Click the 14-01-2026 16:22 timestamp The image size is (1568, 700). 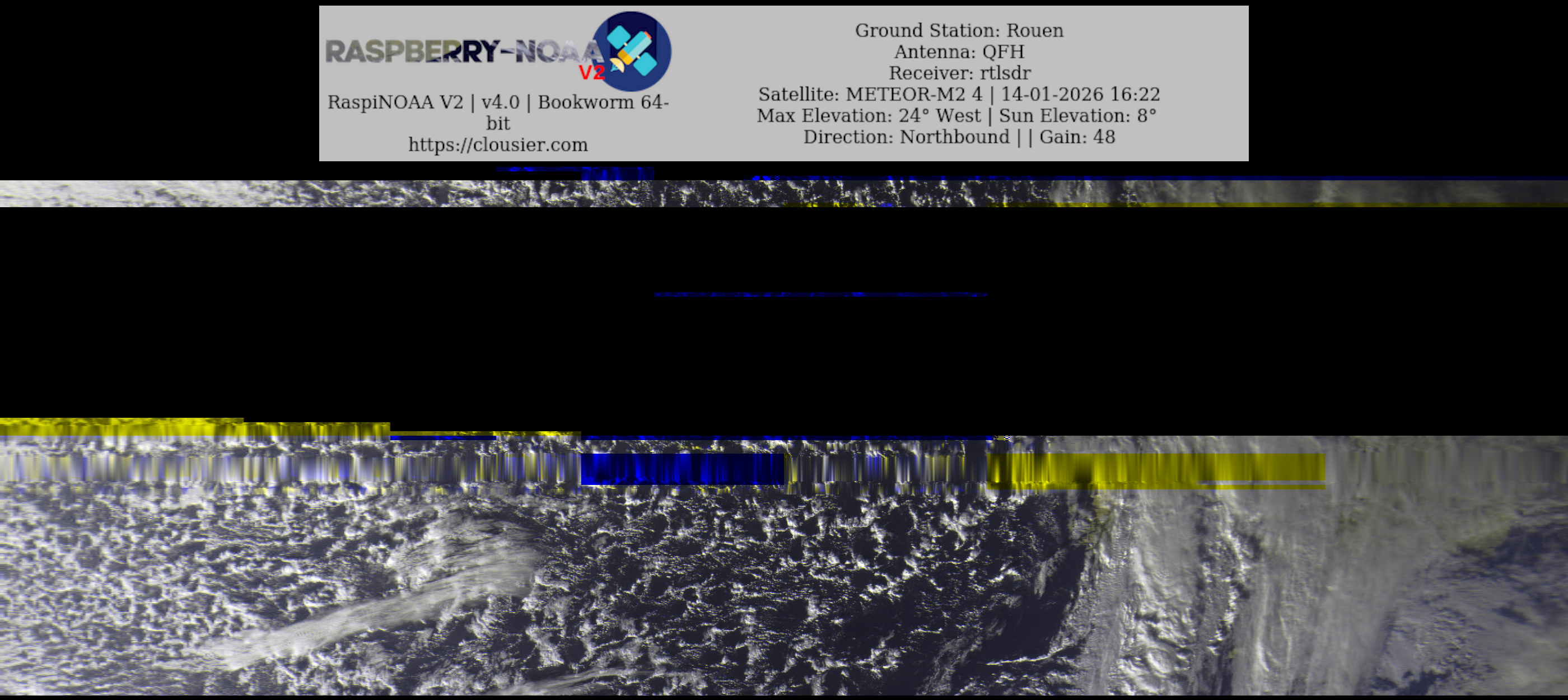1080,94
